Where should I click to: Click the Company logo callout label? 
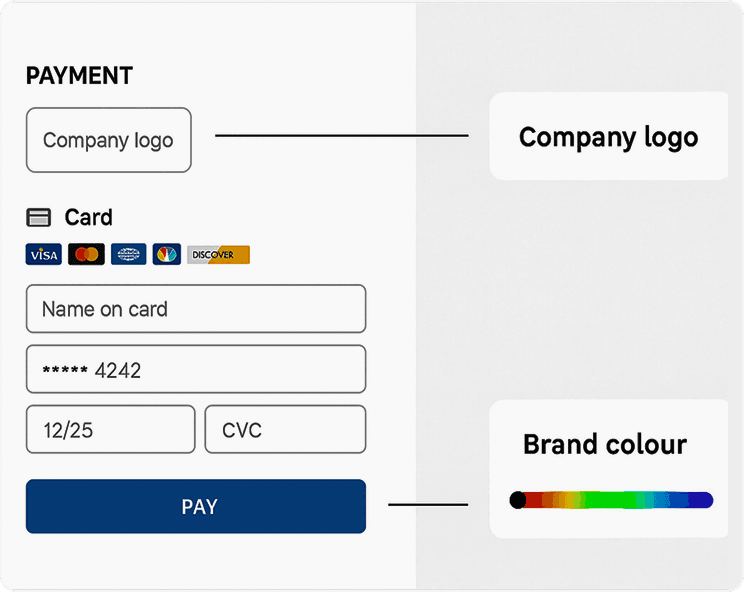[x=608, y=137]
